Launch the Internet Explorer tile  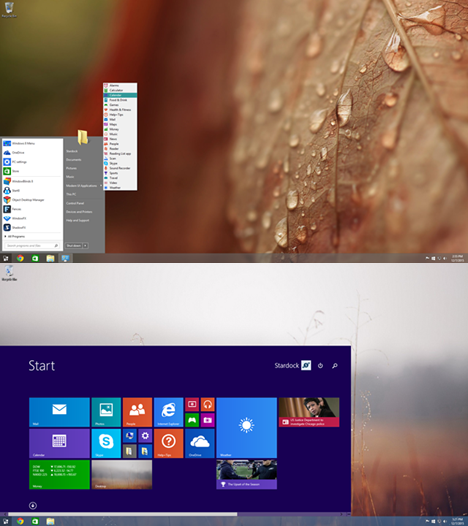168,412
